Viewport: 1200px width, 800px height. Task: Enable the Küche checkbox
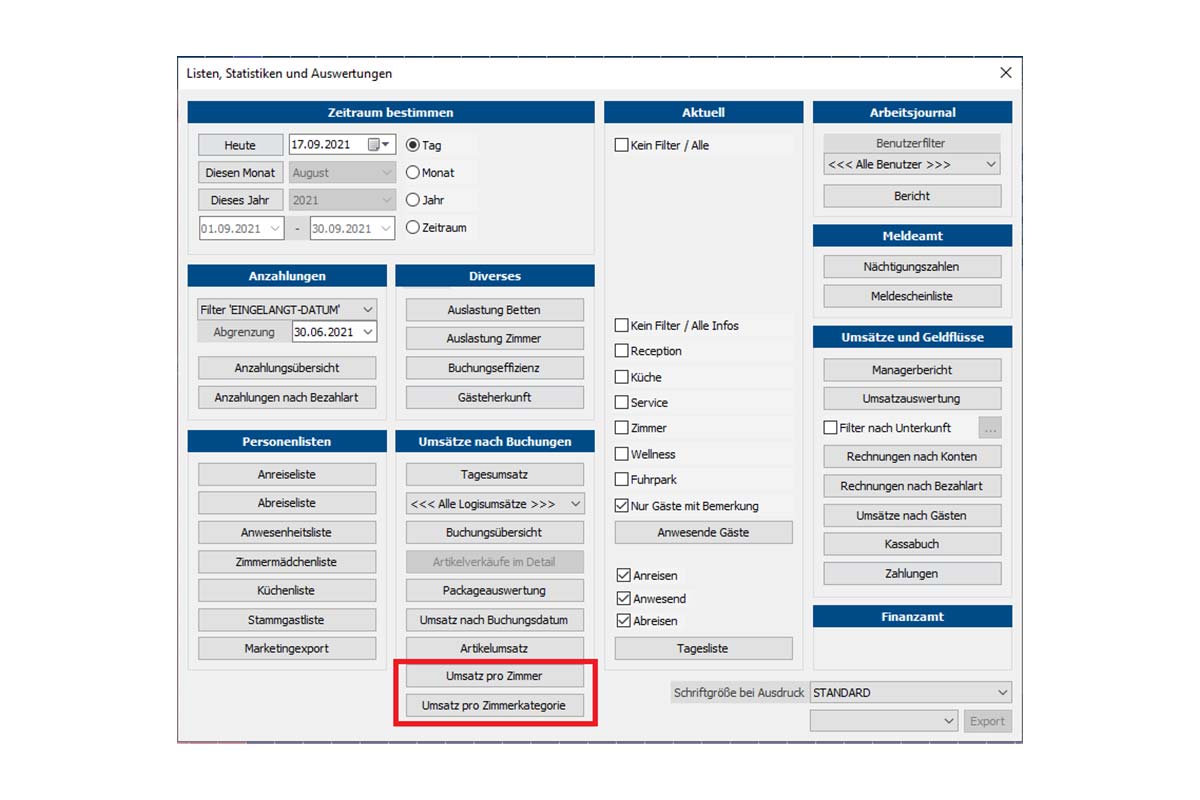tap(622, 377)
